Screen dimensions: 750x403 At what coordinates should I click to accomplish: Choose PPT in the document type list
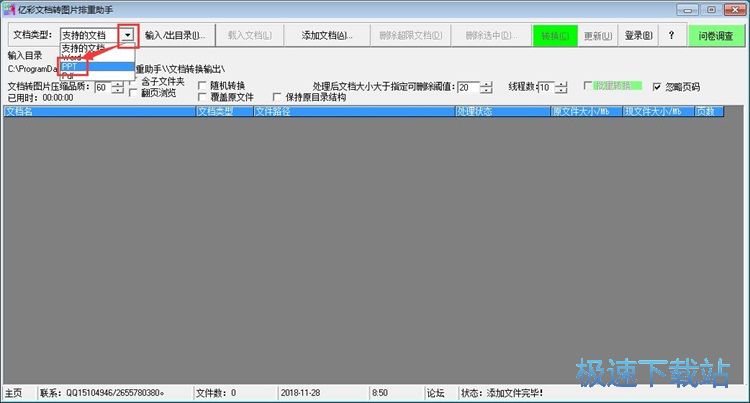pos(97,66)
